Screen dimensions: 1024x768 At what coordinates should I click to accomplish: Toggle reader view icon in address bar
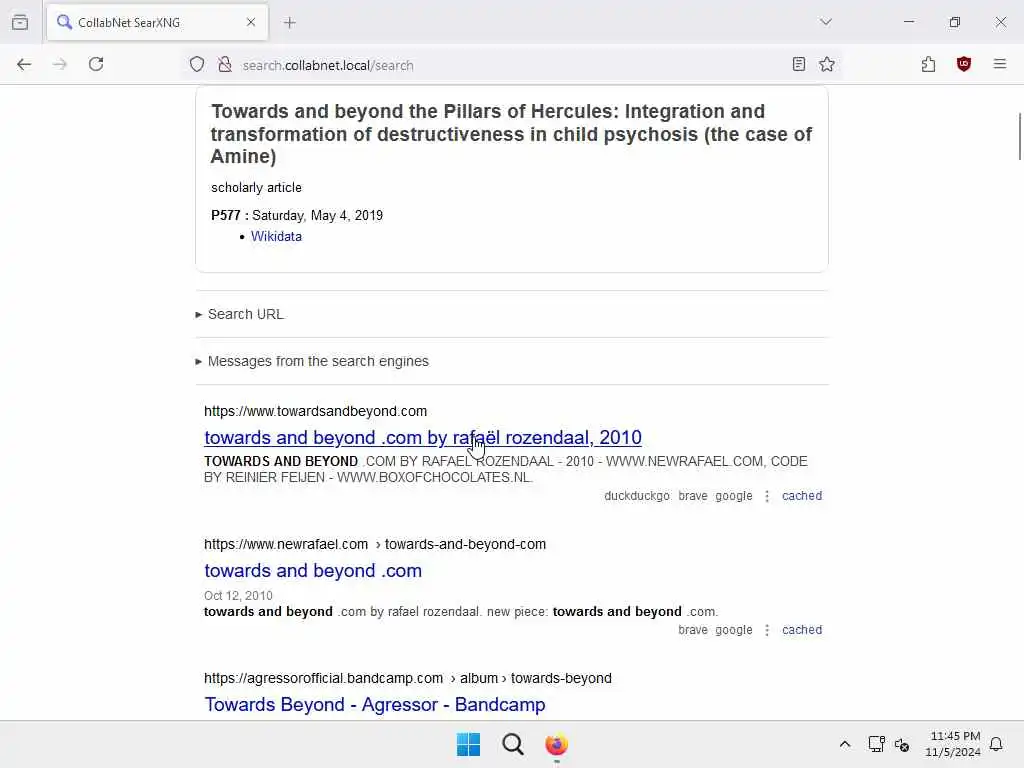(x=799, y=64)
